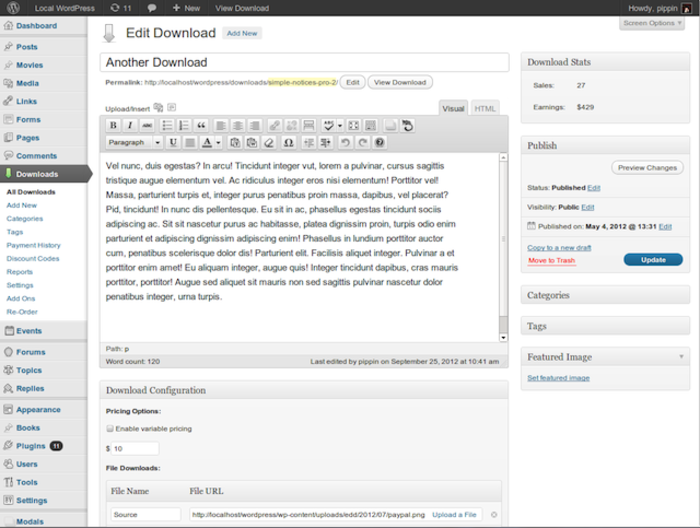
Task: Click the underline formatting icon
Action: 173,143
